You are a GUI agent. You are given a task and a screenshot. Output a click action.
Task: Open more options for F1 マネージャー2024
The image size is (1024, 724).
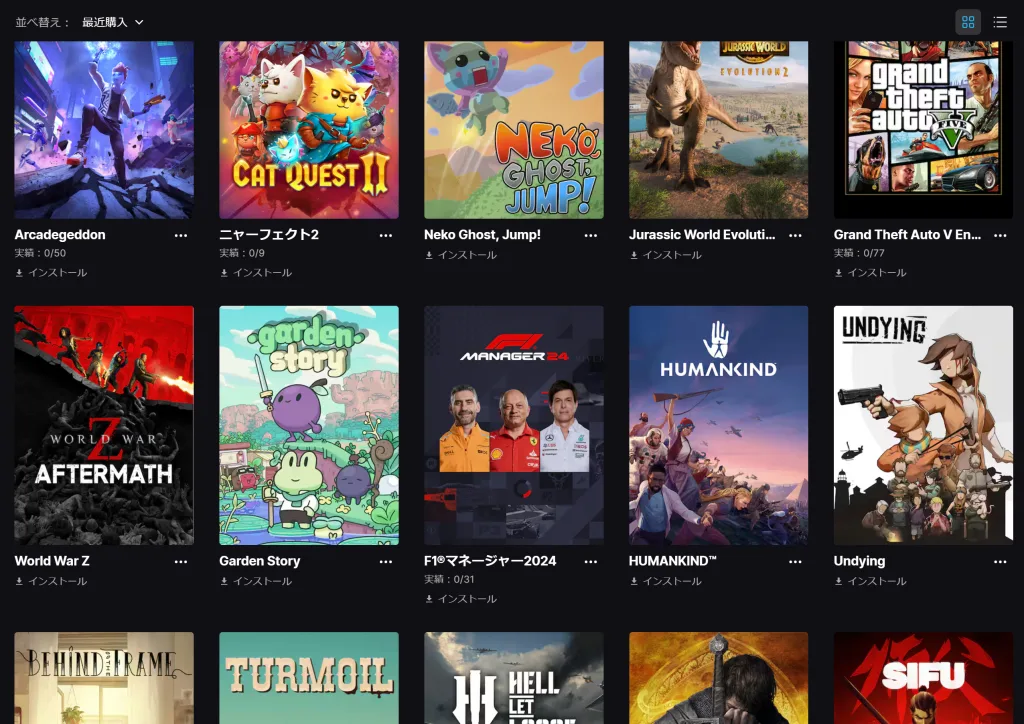point(591,561)
